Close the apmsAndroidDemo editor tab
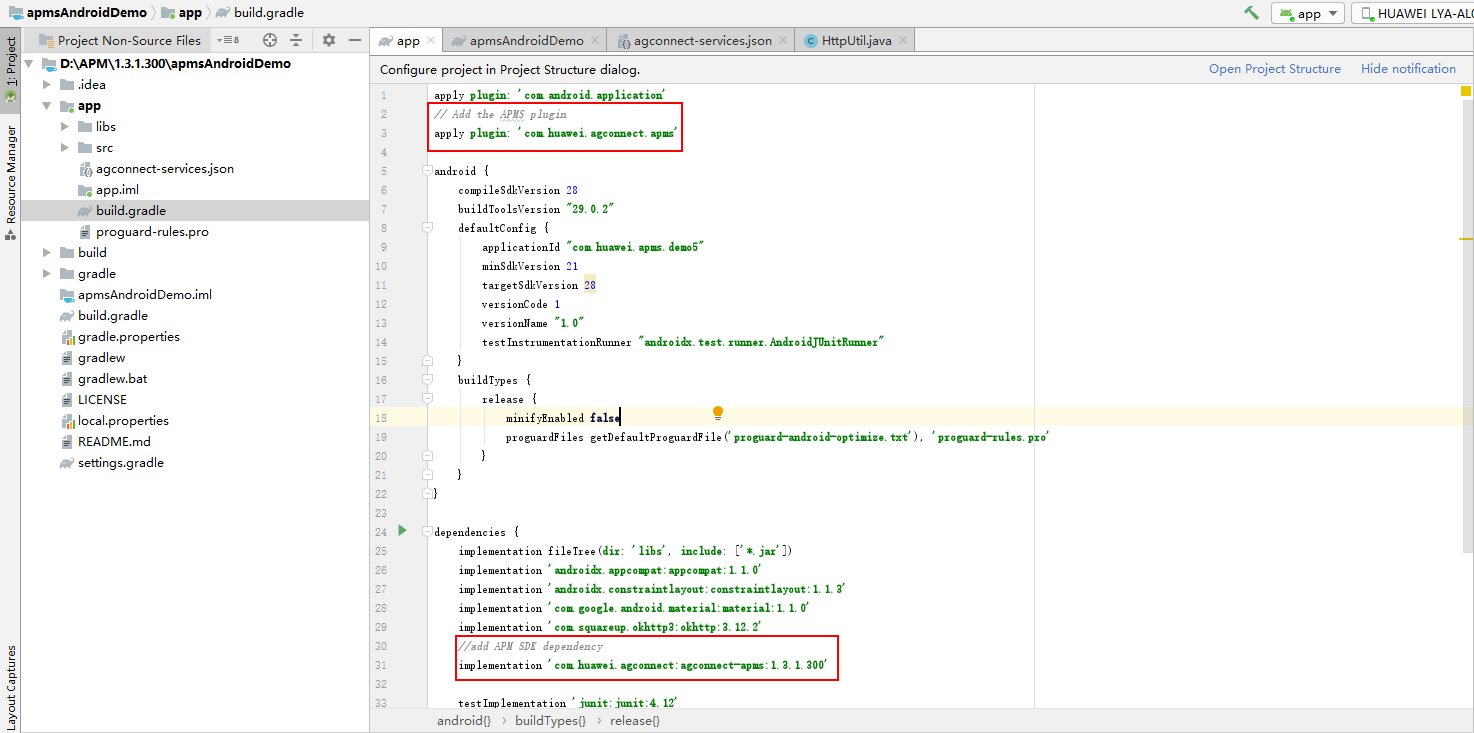The width and height of the screenshot is (1474, 733). coord(595,41)
